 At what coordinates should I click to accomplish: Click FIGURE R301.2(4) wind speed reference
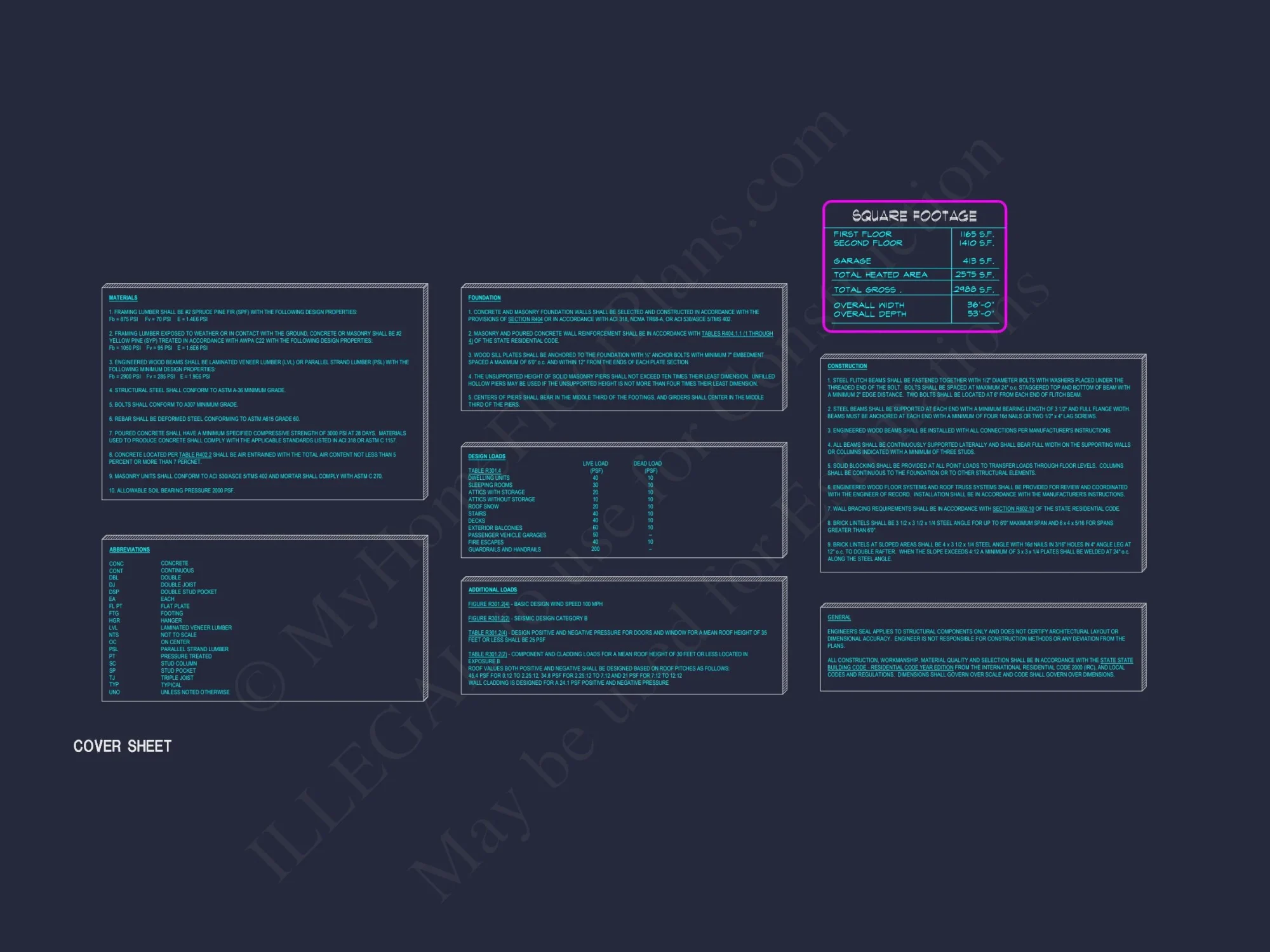point(488,604)
